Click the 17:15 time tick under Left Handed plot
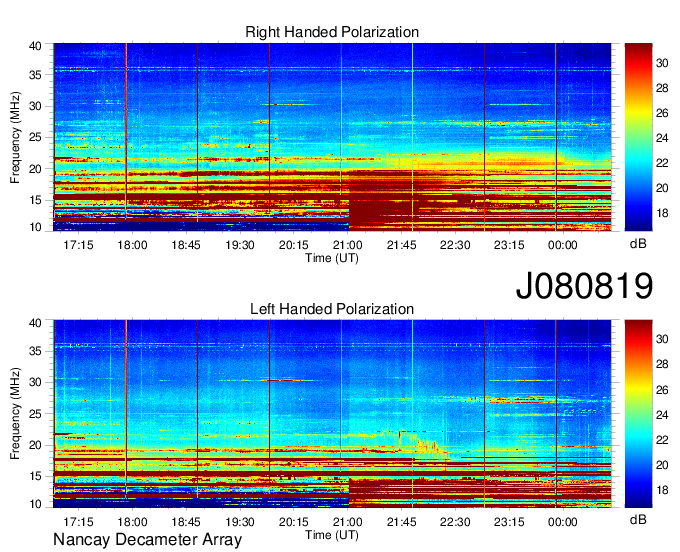The image size is (680, 552). pyautogui.click(x=78, y=522)
